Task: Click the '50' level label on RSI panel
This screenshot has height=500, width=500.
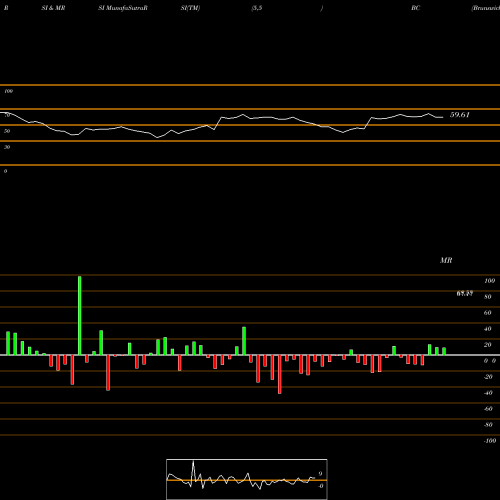Action: (x=7, y=131)
